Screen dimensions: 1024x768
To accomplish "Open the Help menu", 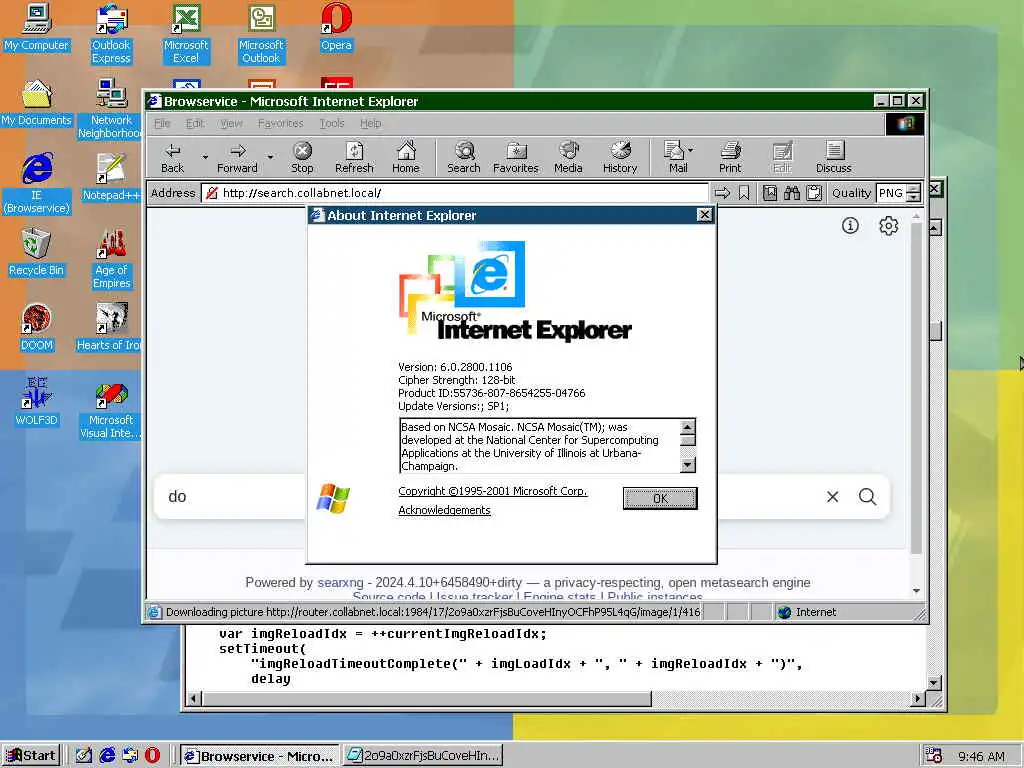I will click(x=370, y=123).
